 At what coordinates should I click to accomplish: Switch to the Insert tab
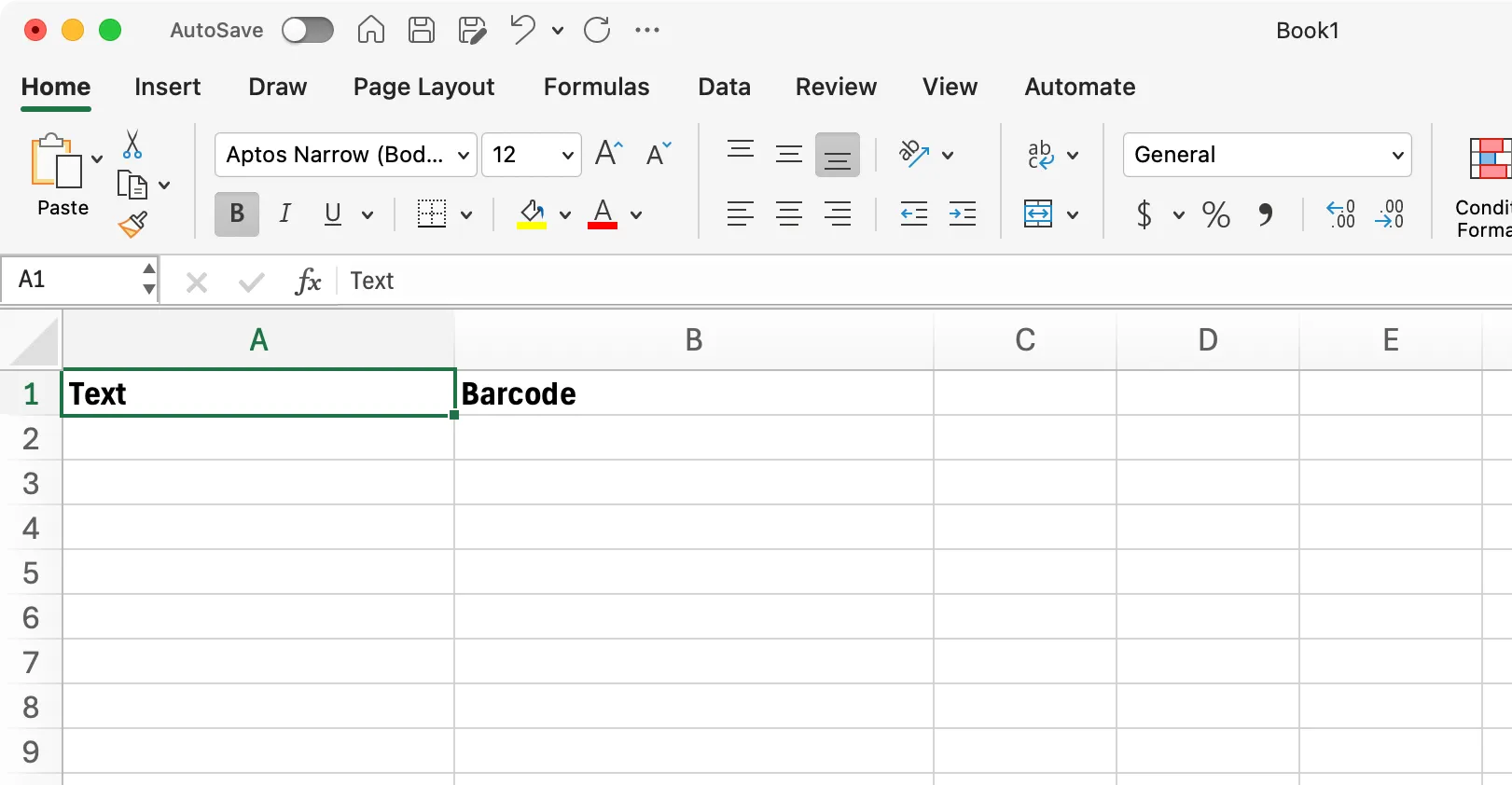tap(168, 87)
